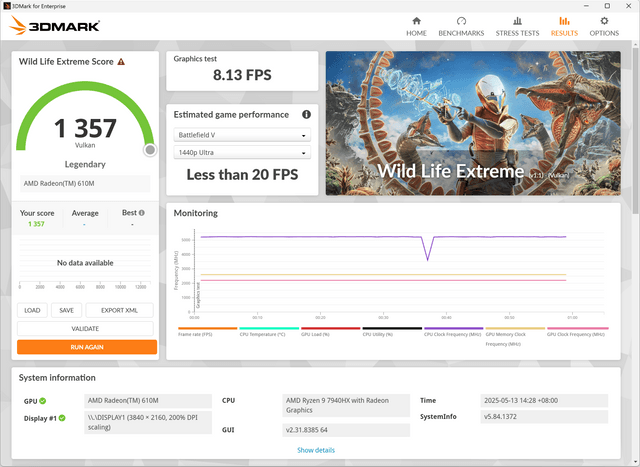Click the GPU green checkmark icon

tap(43, 401)
